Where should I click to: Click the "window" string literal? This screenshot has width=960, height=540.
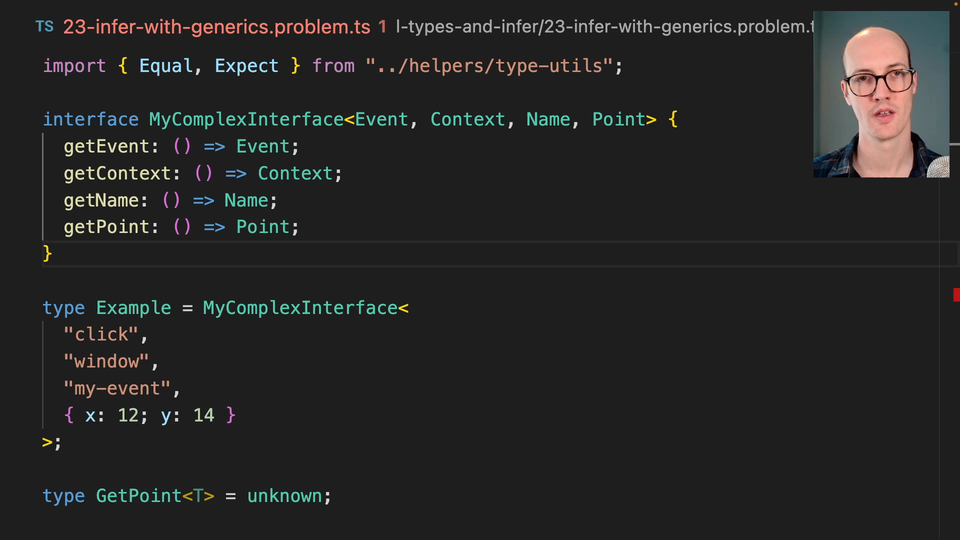[x=106, y=361]
